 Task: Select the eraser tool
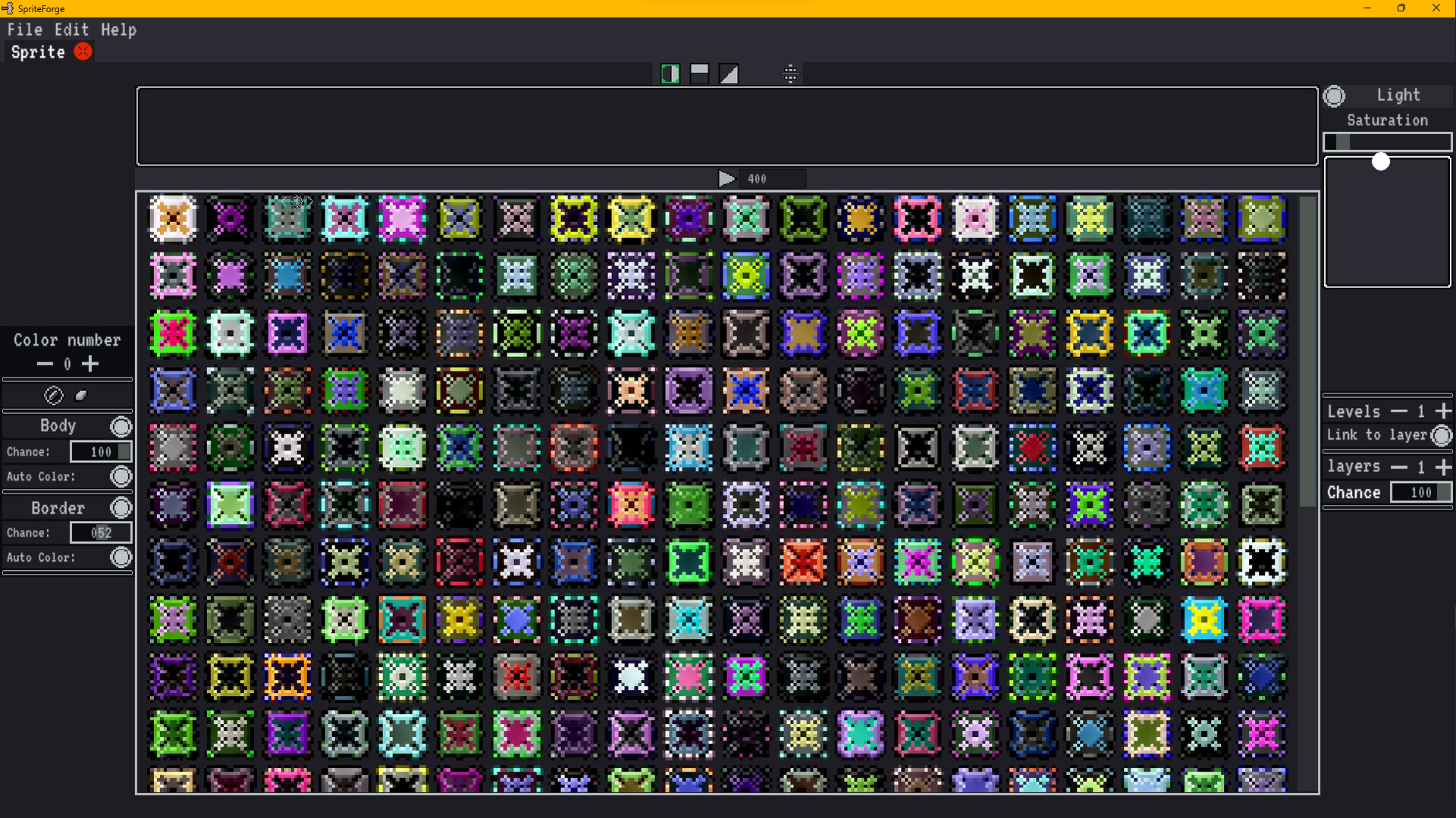(x=81, y=394)
